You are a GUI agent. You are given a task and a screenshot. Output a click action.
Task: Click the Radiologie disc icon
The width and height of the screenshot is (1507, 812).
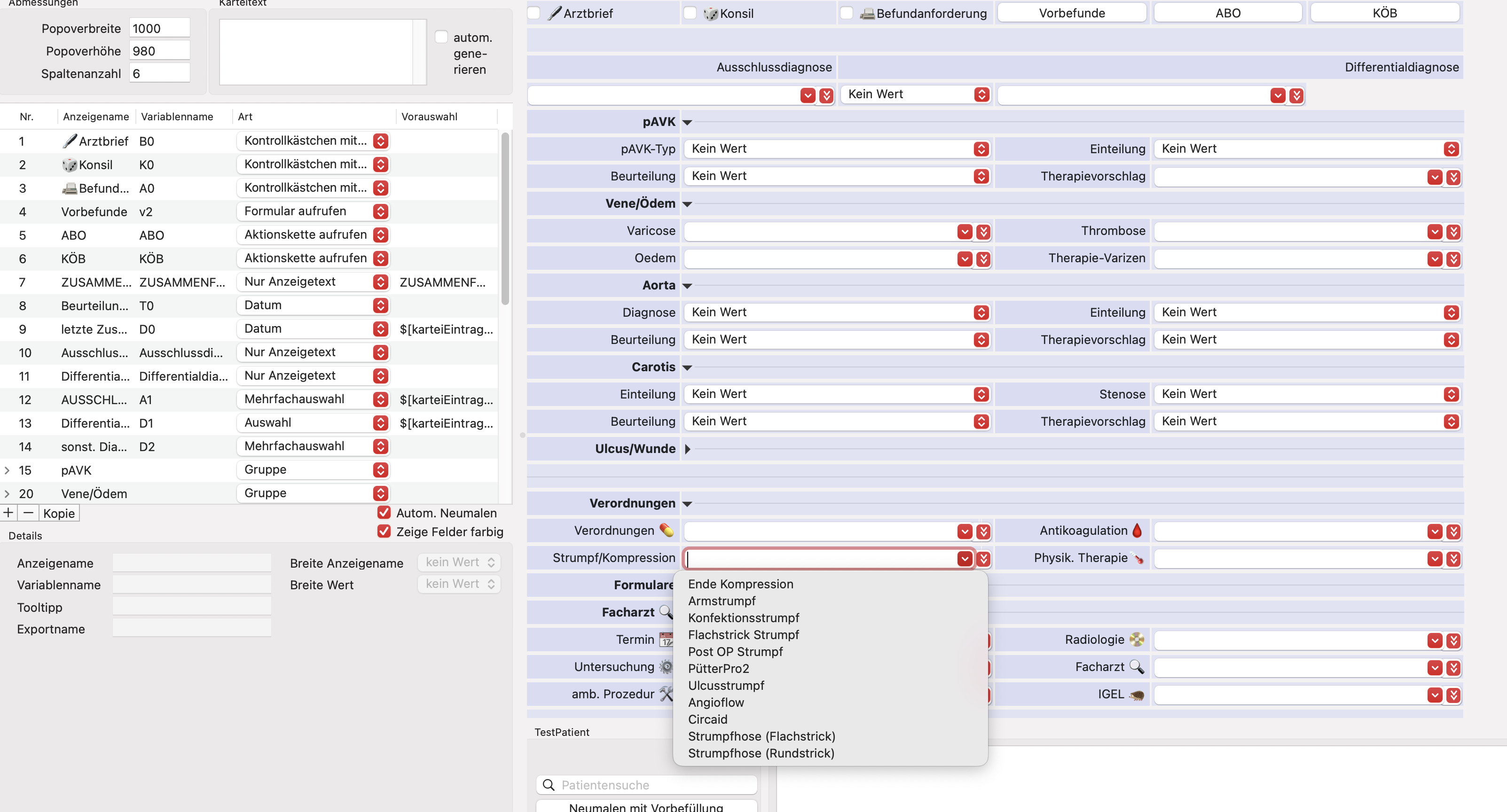(x=1137, y=640)
